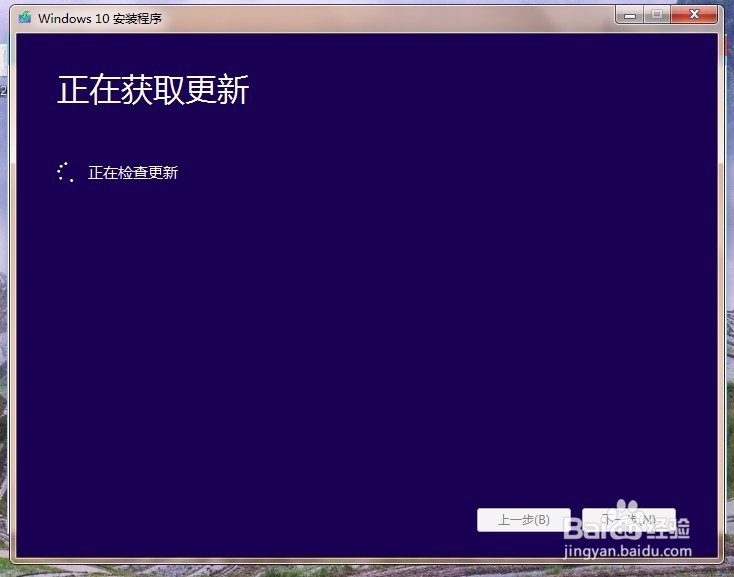This screenshot has height=577, width=734.
Task: Click the spinning progress indicator
Action: coord(66,172)
